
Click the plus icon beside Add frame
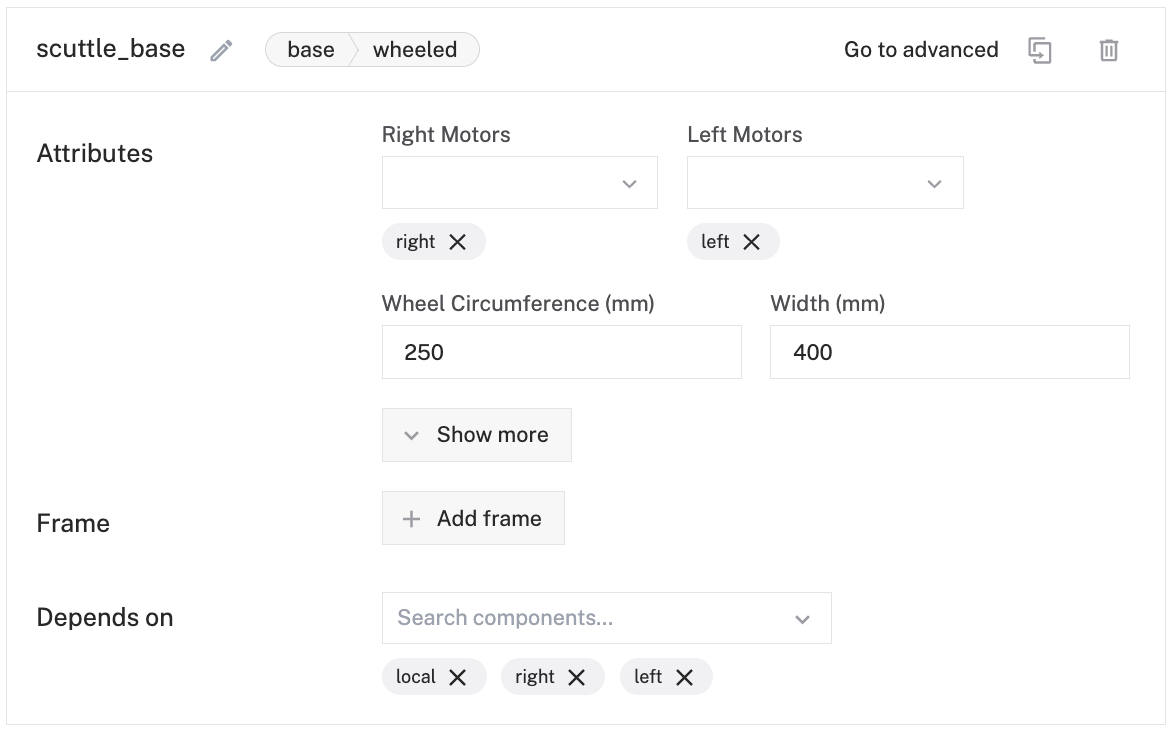411,519
